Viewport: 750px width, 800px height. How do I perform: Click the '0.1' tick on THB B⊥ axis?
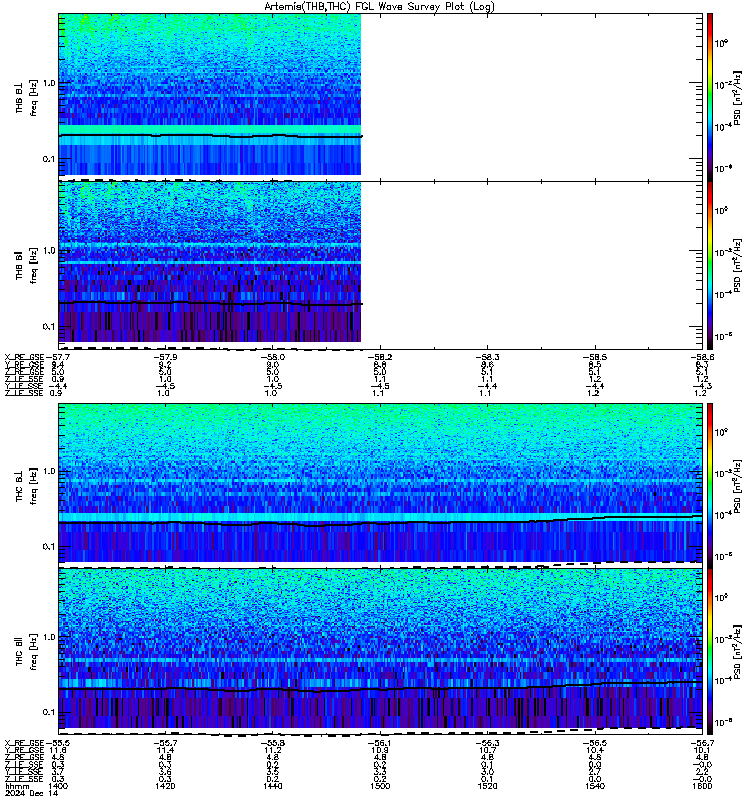pos(49,159)
